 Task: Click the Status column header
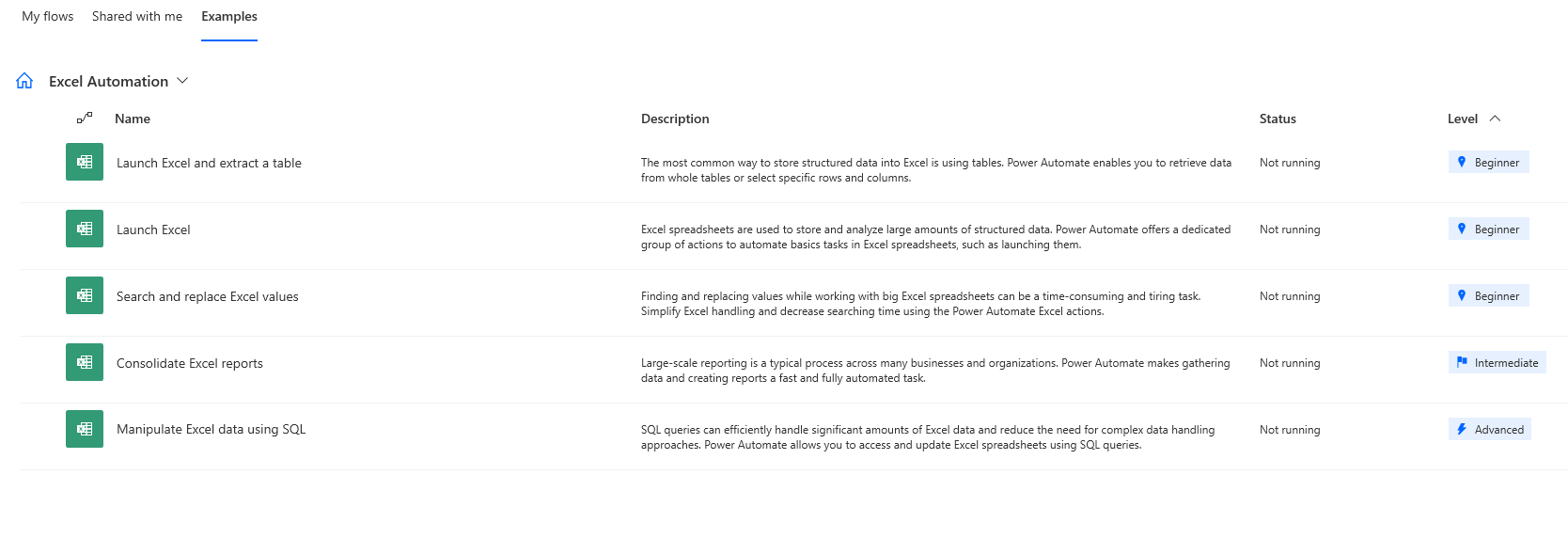1278,119
